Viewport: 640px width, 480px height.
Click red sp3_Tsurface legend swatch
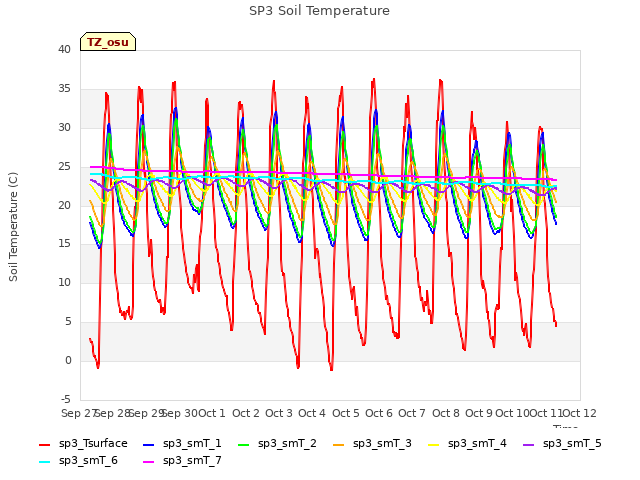click(44, 444)
